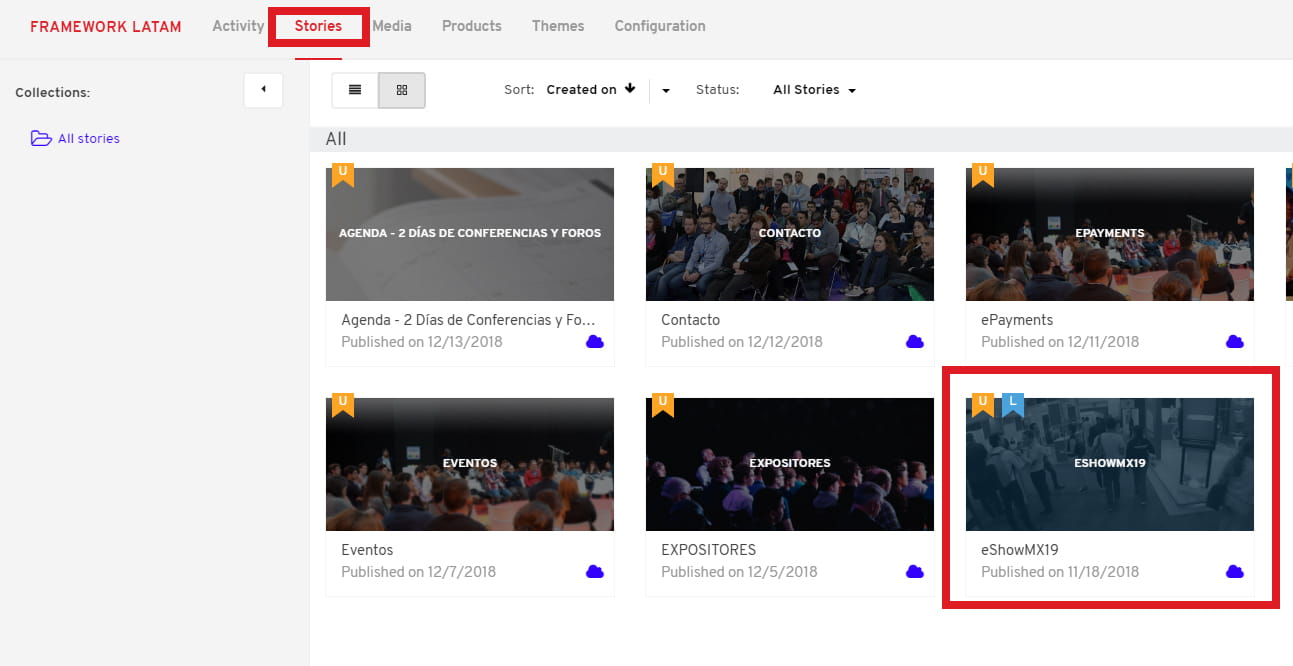Open the Media tab

(392, 26)
